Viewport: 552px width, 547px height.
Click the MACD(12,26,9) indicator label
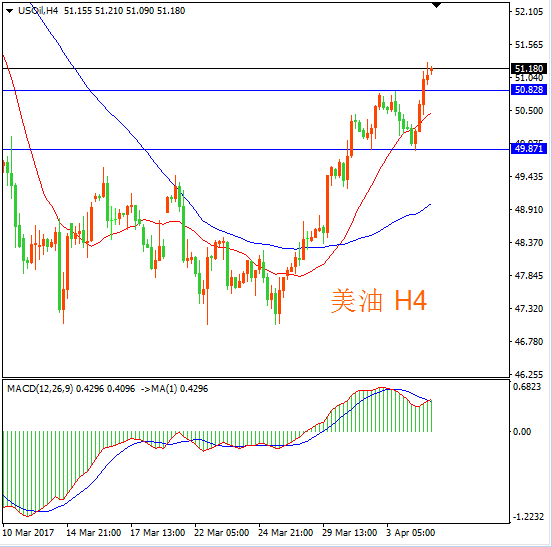[x=40, y=389]
